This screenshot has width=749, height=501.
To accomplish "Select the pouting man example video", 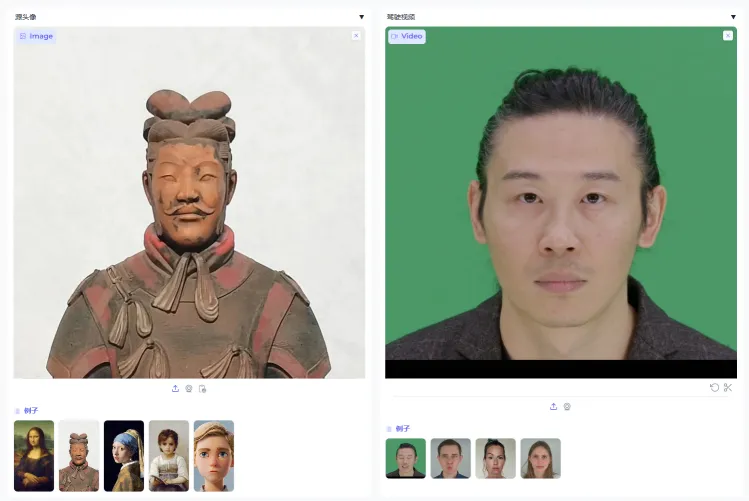I will tap(450, 458).
